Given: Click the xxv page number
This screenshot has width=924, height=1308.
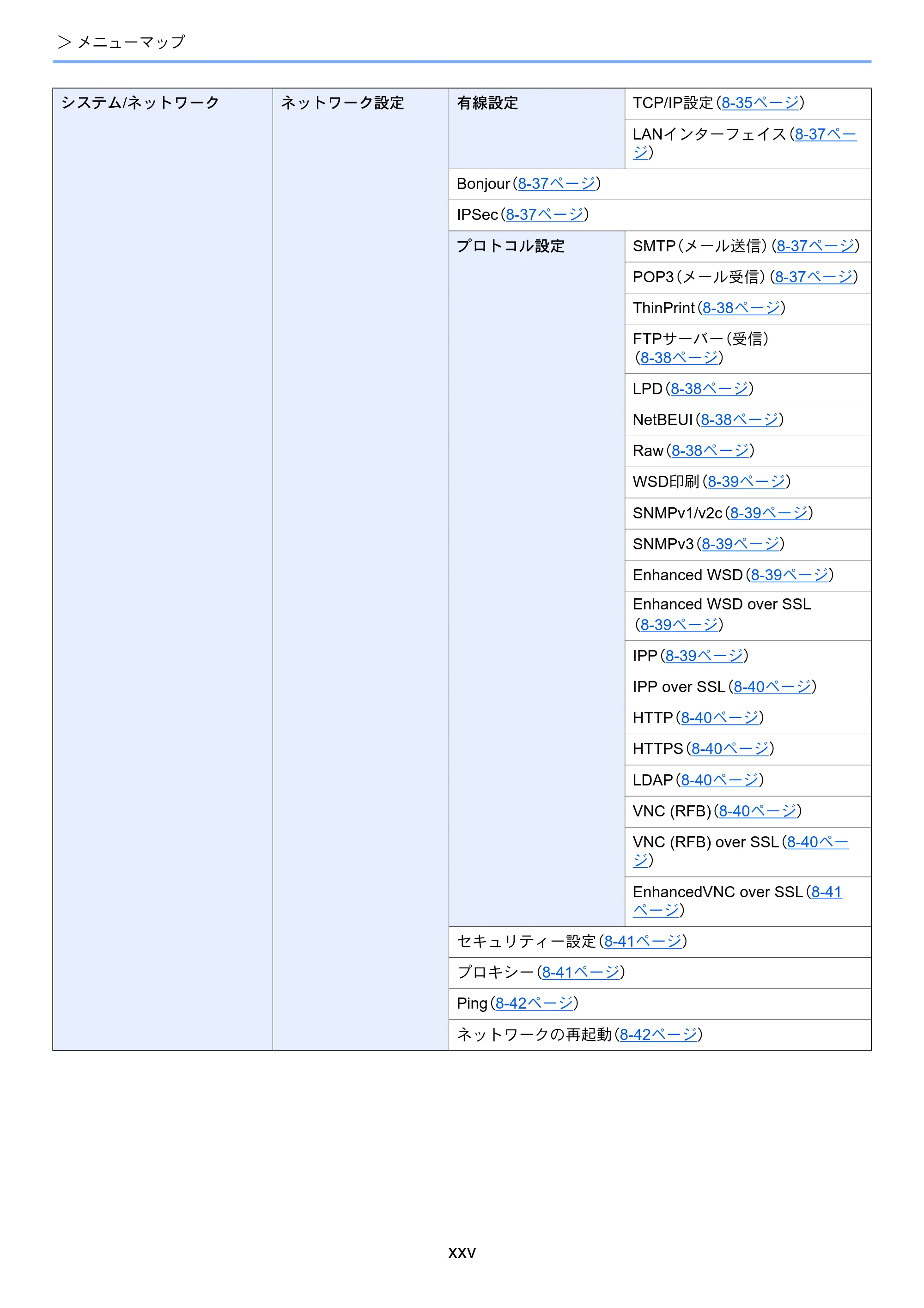Looking at the screenshot, I should (x=462, y=1253).
